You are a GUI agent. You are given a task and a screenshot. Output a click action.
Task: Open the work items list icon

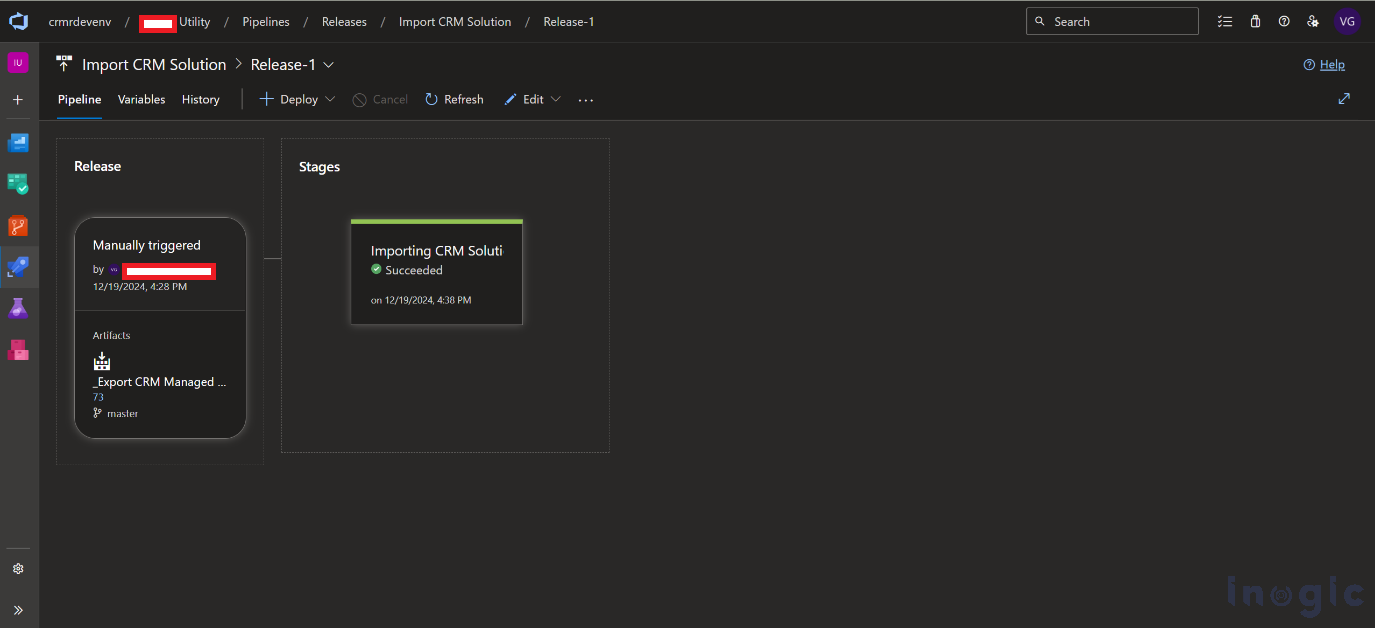click(1225, 21)
